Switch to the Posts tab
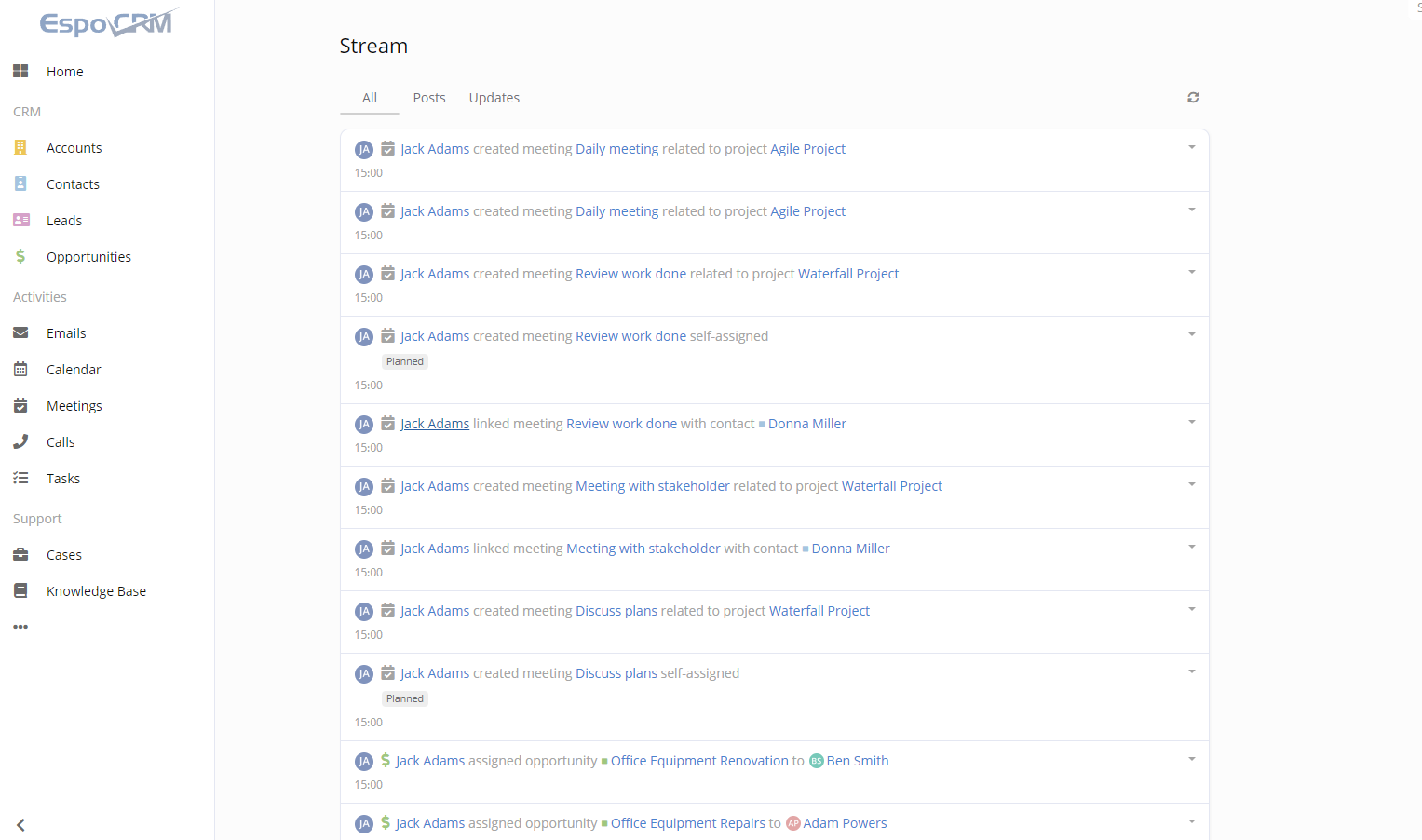The height and width of the screenshot is (840, 1422). coord(429,98)
